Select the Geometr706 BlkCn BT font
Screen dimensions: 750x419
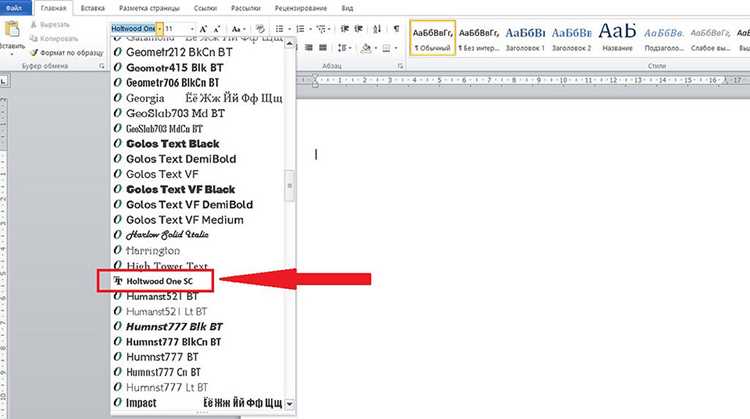pos(198,83)
